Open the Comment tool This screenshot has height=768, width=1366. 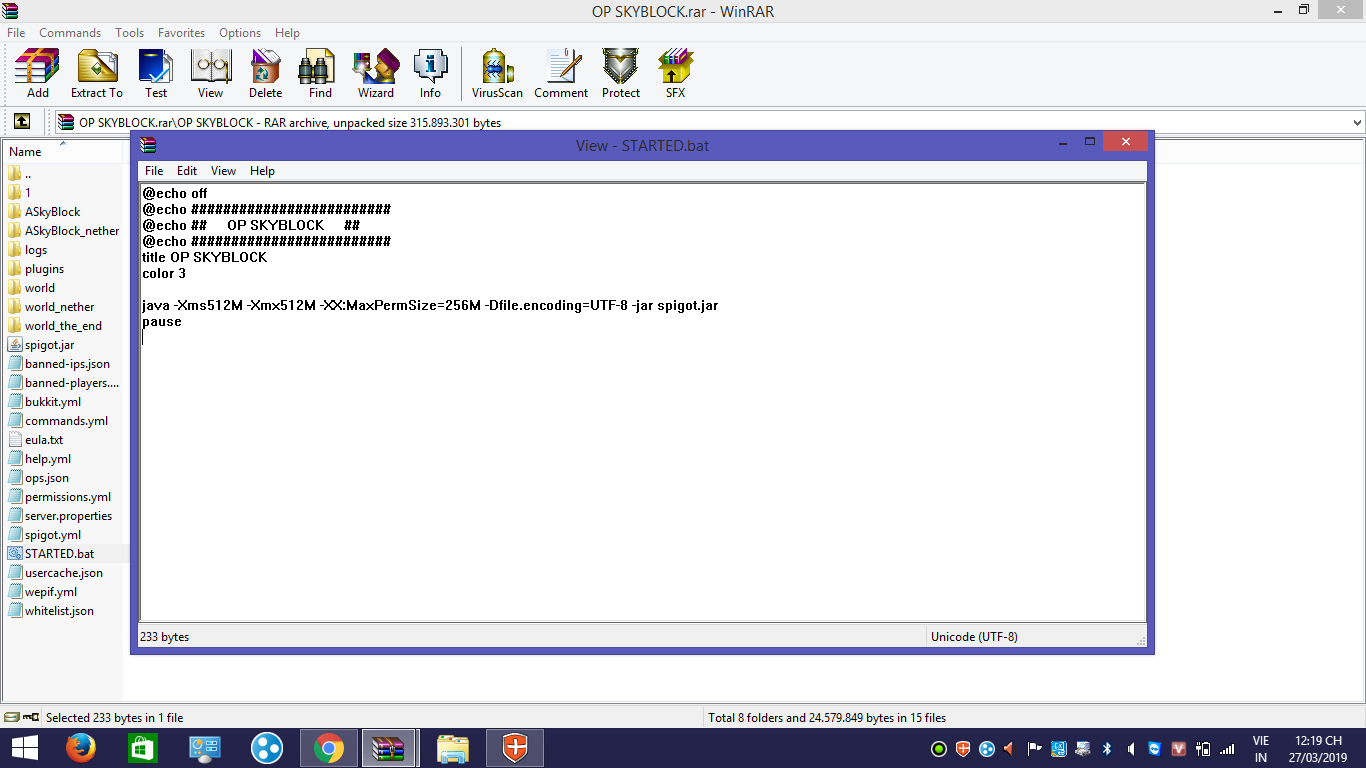561,74
